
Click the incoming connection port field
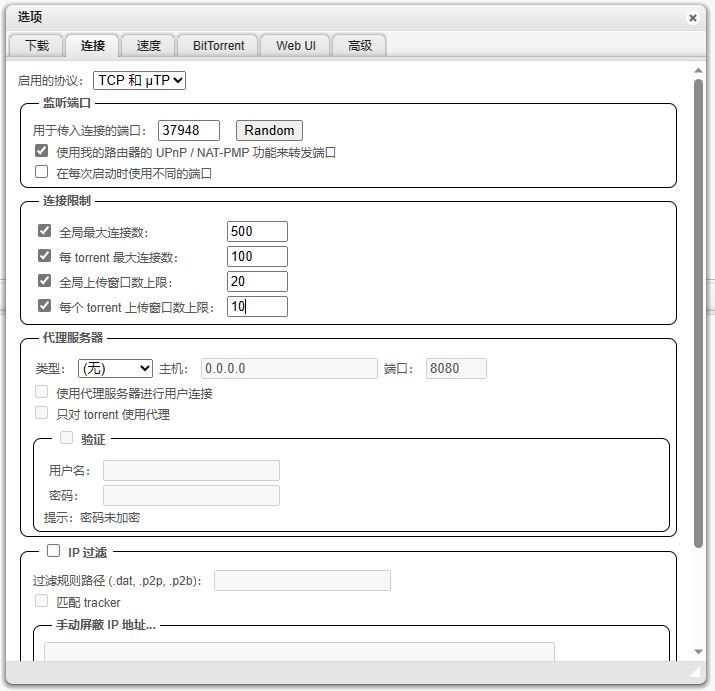[x=189, y=130]
